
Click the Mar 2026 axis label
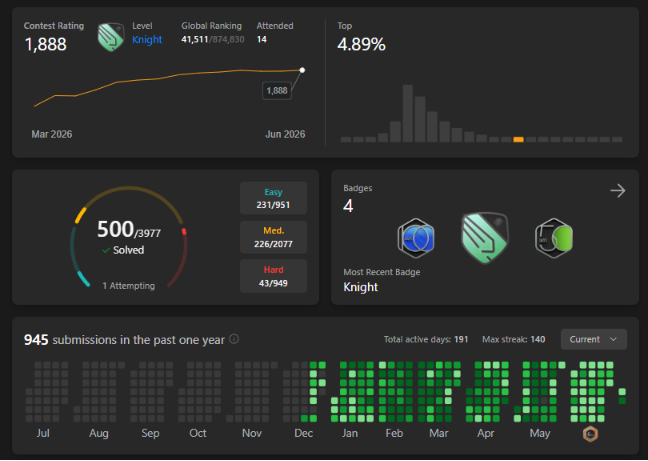click(x=52, y=134)
